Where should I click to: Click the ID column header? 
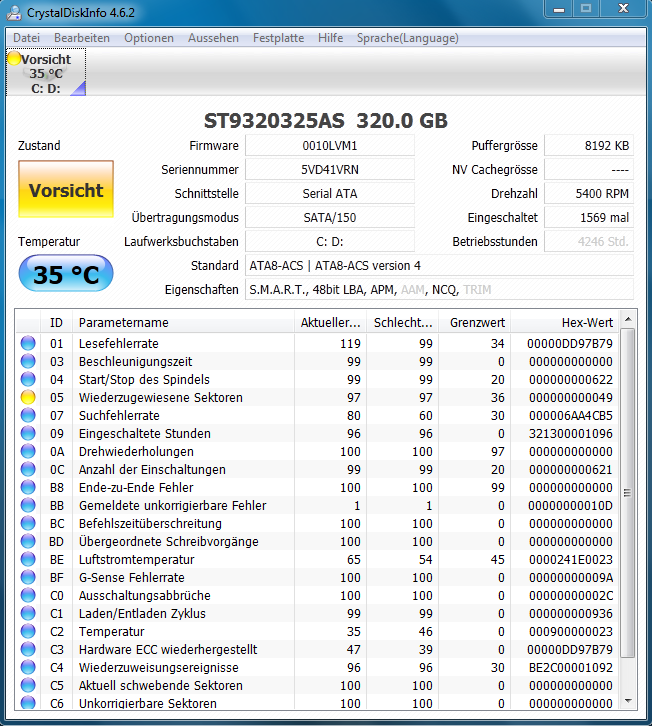point(56,322)
